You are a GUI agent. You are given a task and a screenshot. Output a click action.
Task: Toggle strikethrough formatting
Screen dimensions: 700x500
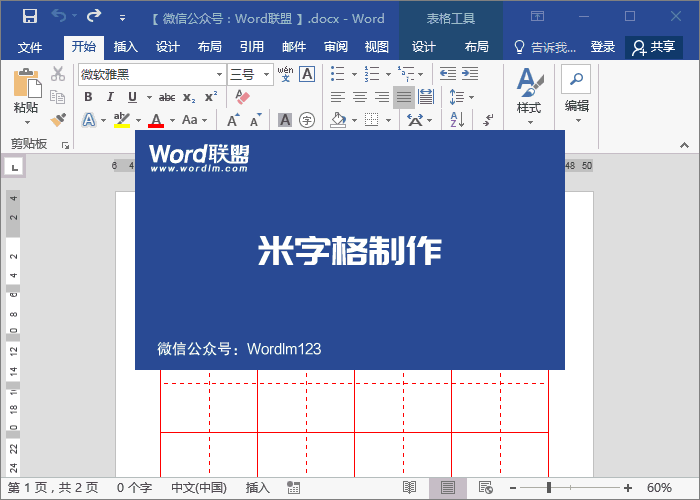coord(167,97)
